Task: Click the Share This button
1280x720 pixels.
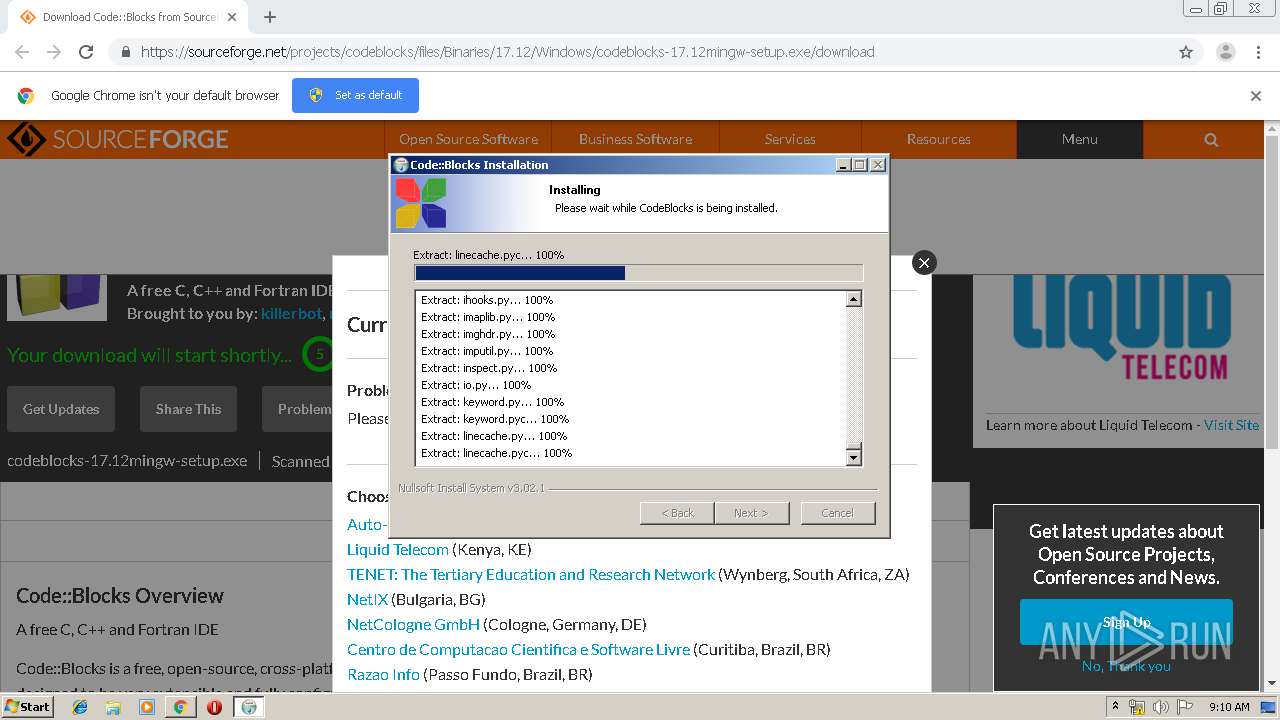Action: [188, 409]
